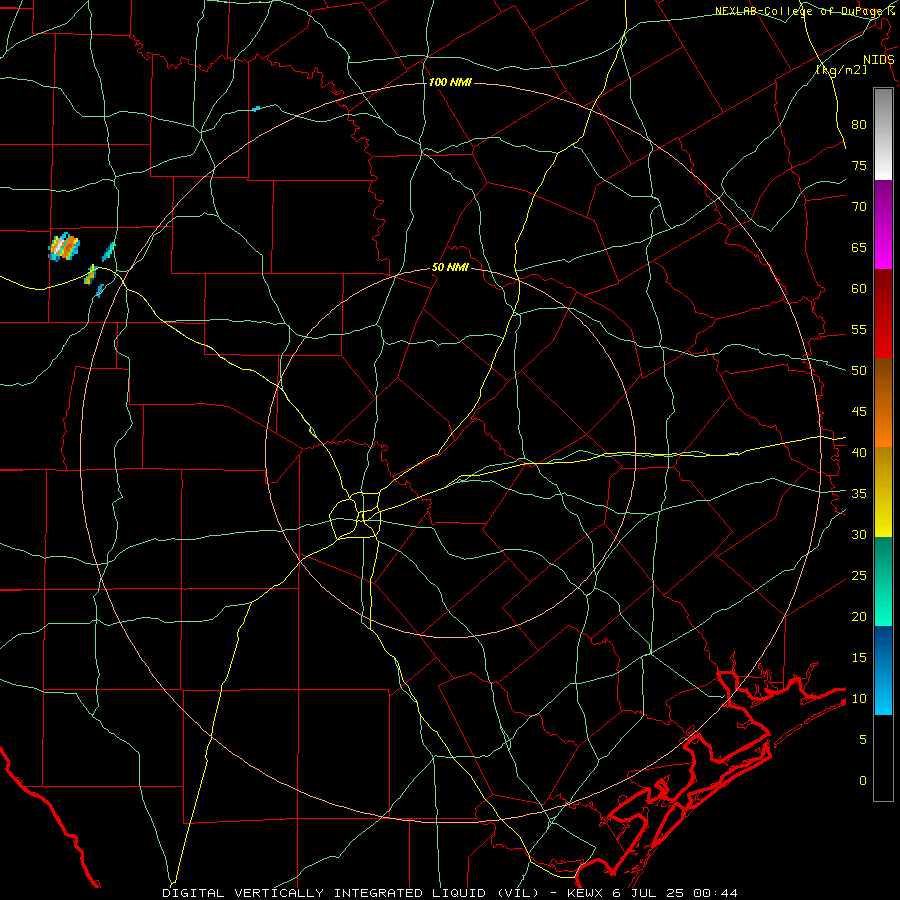Screen dimensions: 900x900
Task: Pick the brown-orange segment of the color bar
Action: (883, 403)
